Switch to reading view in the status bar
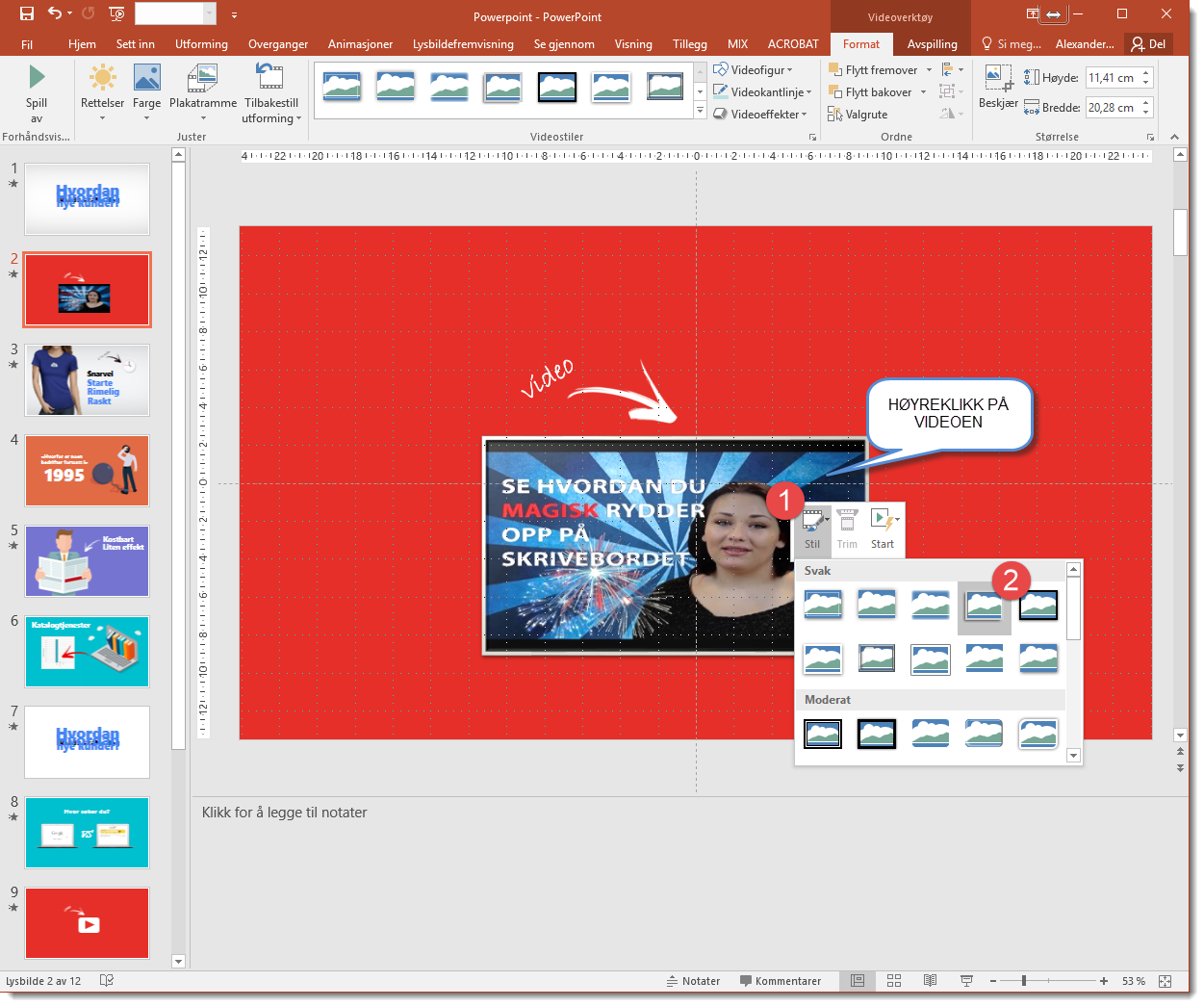The width and height of the screenshot is (1204, 1007). pyautogui.click(x=930, y=981)
